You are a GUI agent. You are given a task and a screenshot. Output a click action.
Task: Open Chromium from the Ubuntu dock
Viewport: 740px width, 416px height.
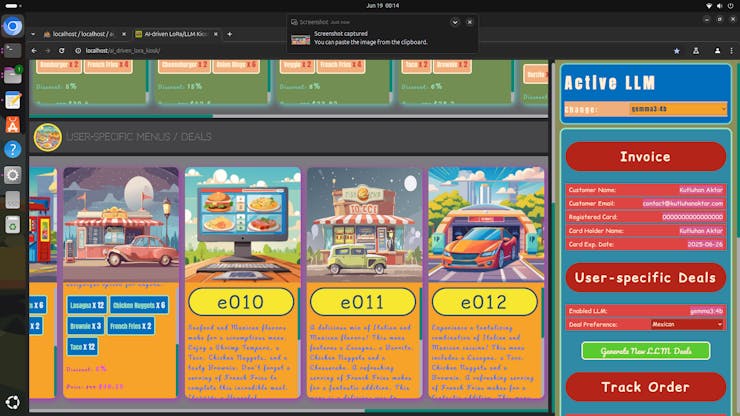click(x=13, y=26)
